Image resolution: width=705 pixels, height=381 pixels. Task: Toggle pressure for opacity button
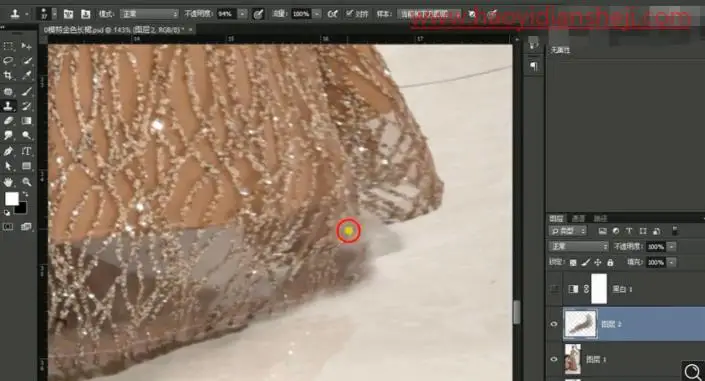click(x=258, y=14)
